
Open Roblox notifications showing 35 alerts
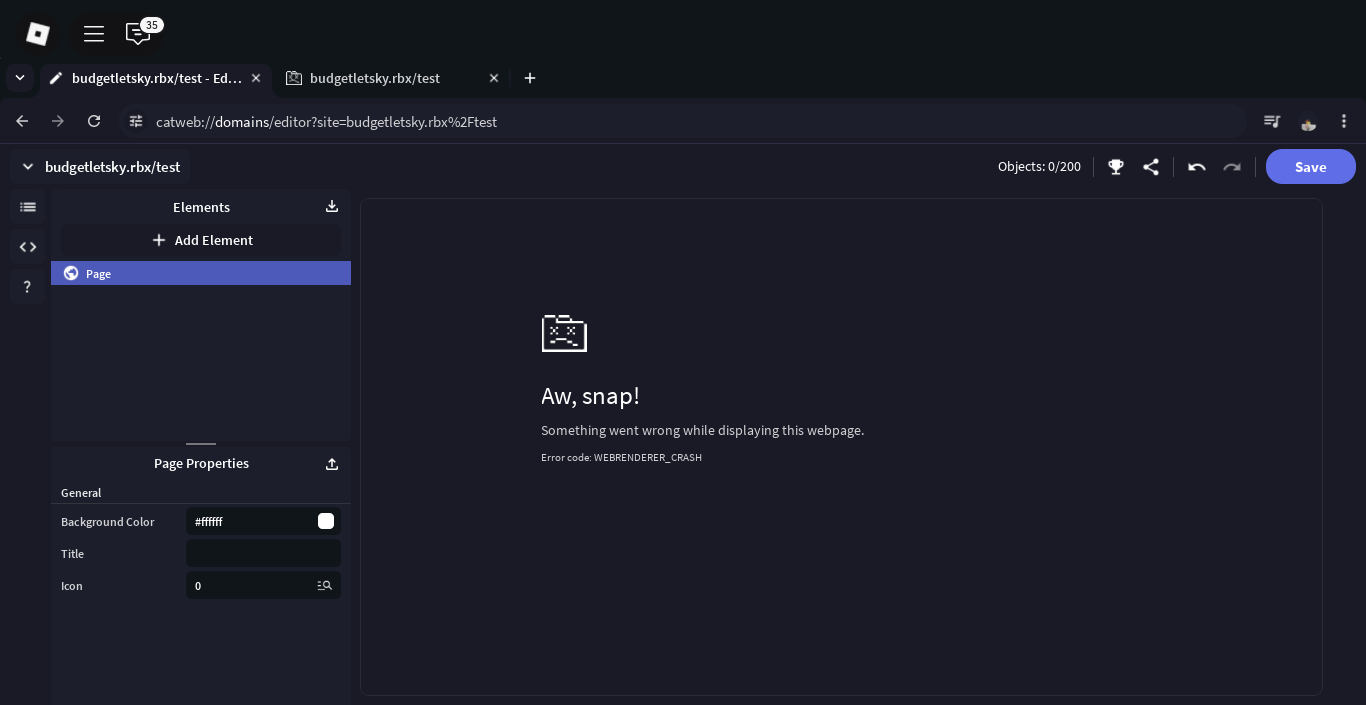pyautogui.click(x=138, y=33)
